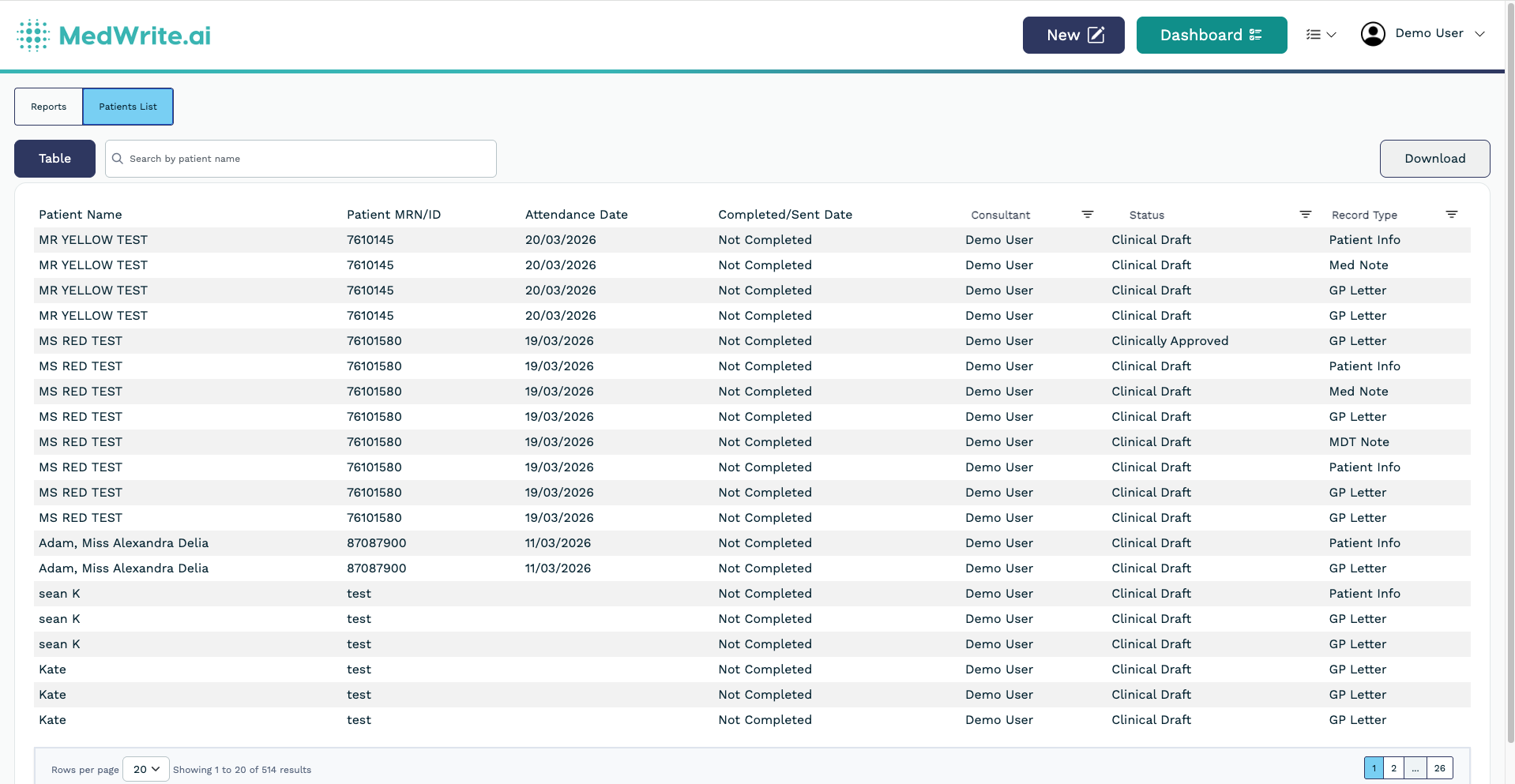The width and height of the screenshot is (1515, 784).
Task: Open the list view menu icon
Action: tap(1320, 35)
